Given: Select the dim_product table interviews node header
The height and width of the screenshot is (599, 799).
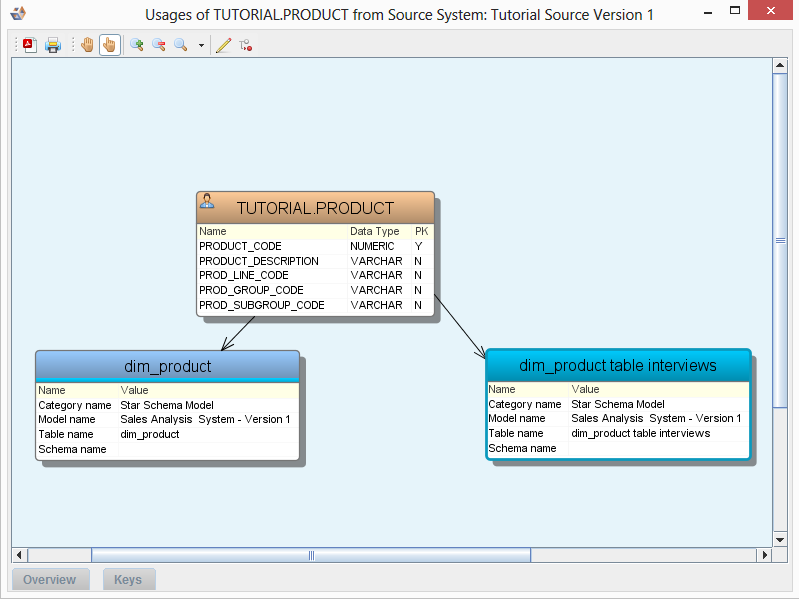Looking at the screenshot, I should pyautogui.click(x=617, y=365).
